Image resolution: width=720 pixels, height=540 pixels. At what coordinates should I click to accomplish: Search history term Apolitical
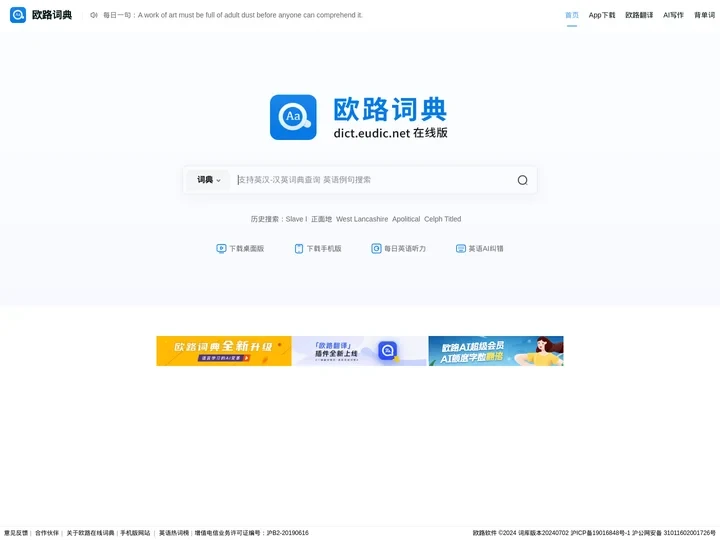tap(406, 219)
